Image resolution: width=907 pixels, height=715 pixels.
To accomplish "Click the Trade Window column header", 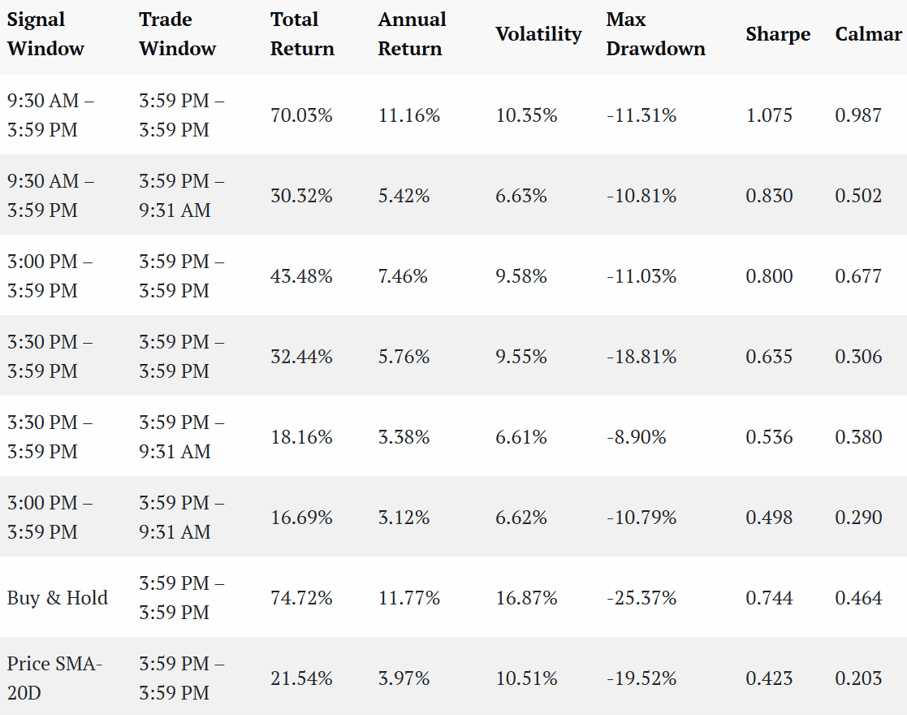I will tap(177, 34).
